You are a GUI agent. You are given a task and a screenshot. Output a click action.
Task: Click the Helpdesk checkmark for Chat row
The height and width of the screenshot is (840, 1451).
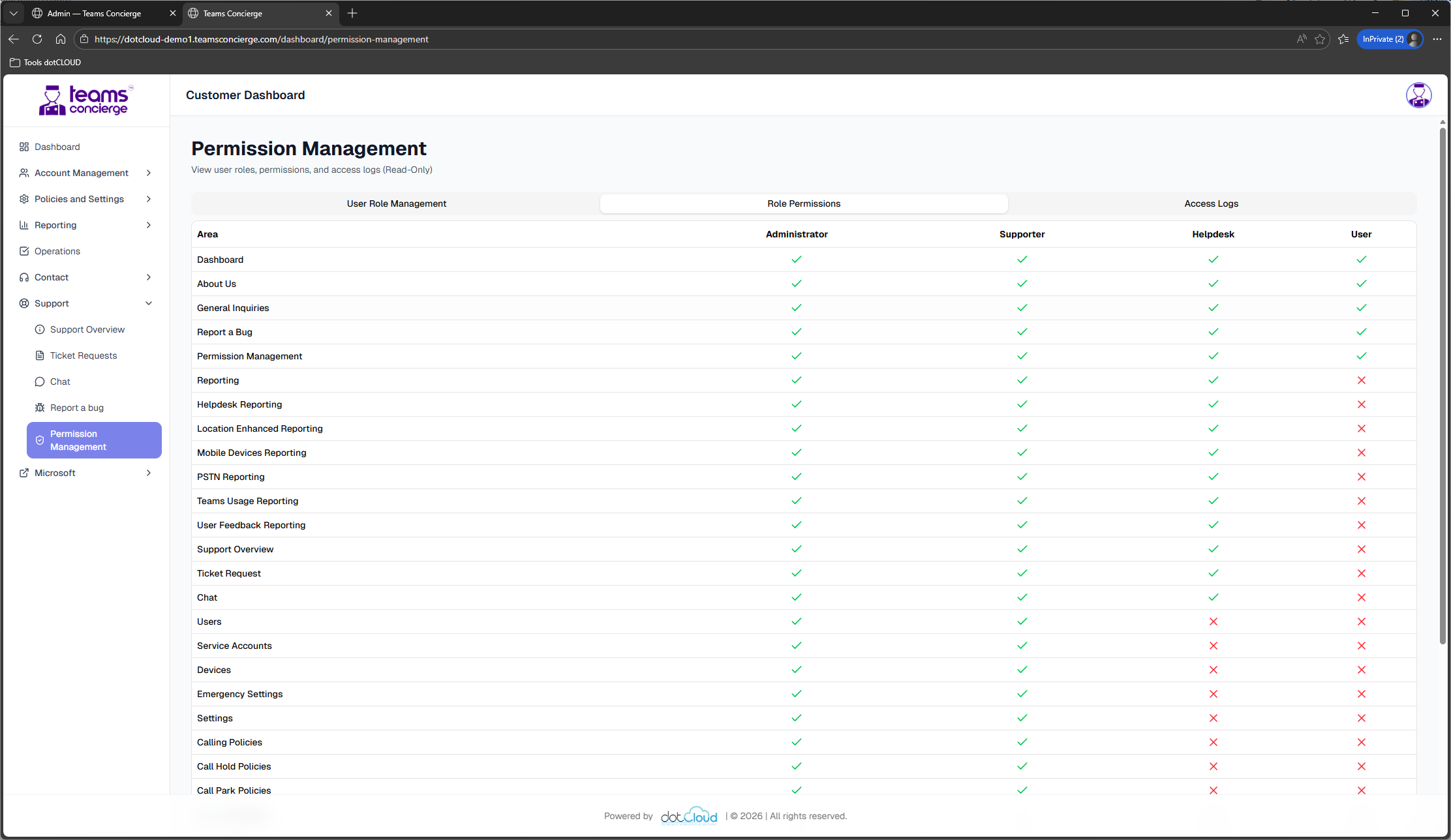(x=1213, y=597)
